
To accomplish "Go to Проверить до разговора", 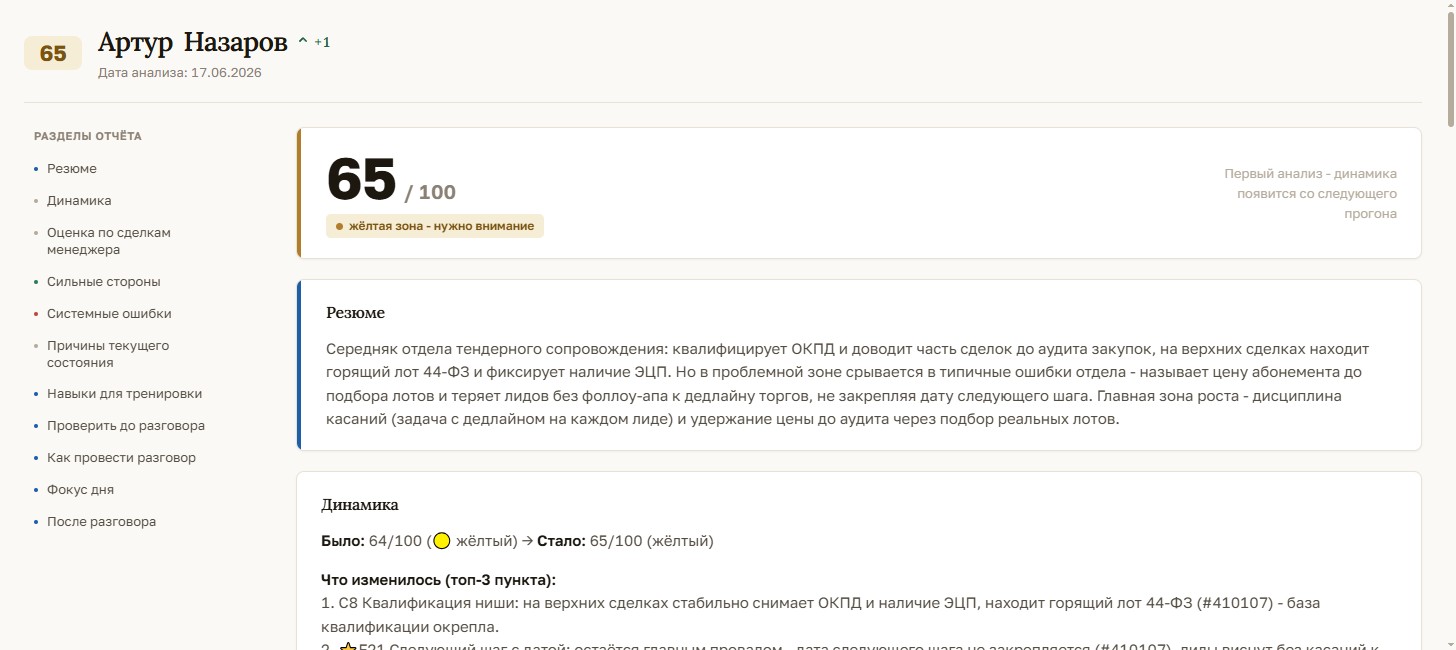I will point(126,426).
